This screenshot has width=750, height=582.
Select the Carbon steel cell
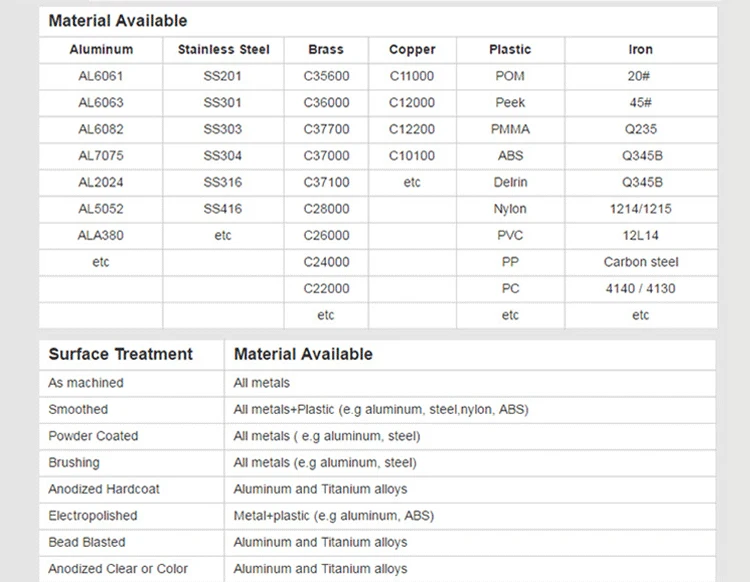[641, 262]
